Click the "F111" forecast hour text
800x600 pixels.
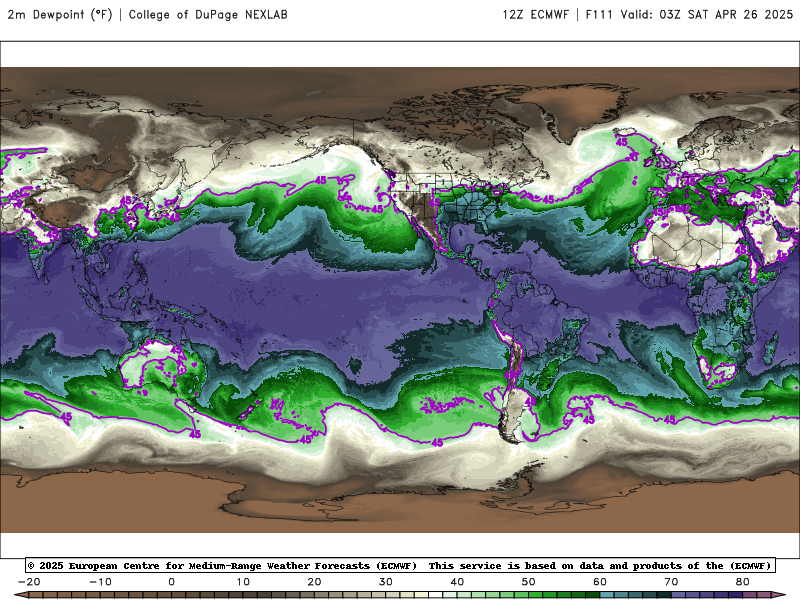coord(599,15)
